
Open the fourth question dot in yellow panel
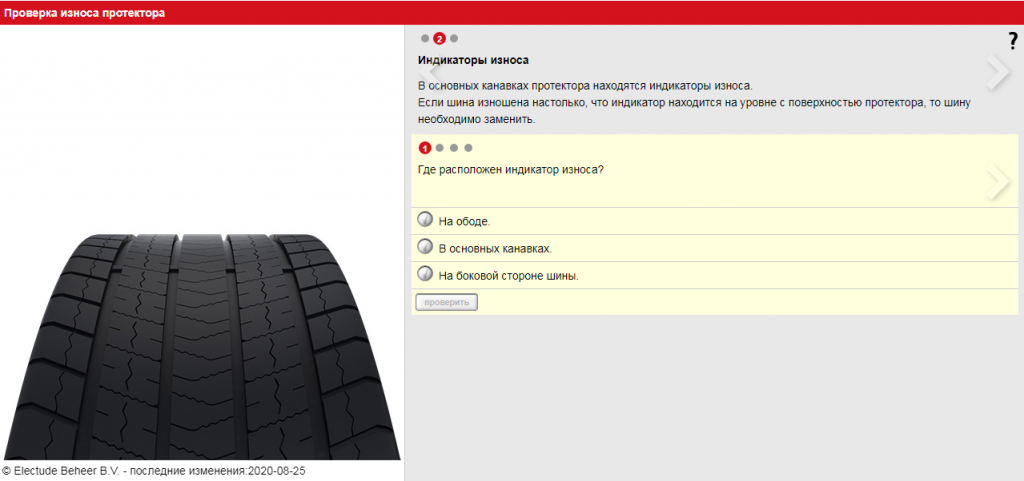(x=468, y=148)
